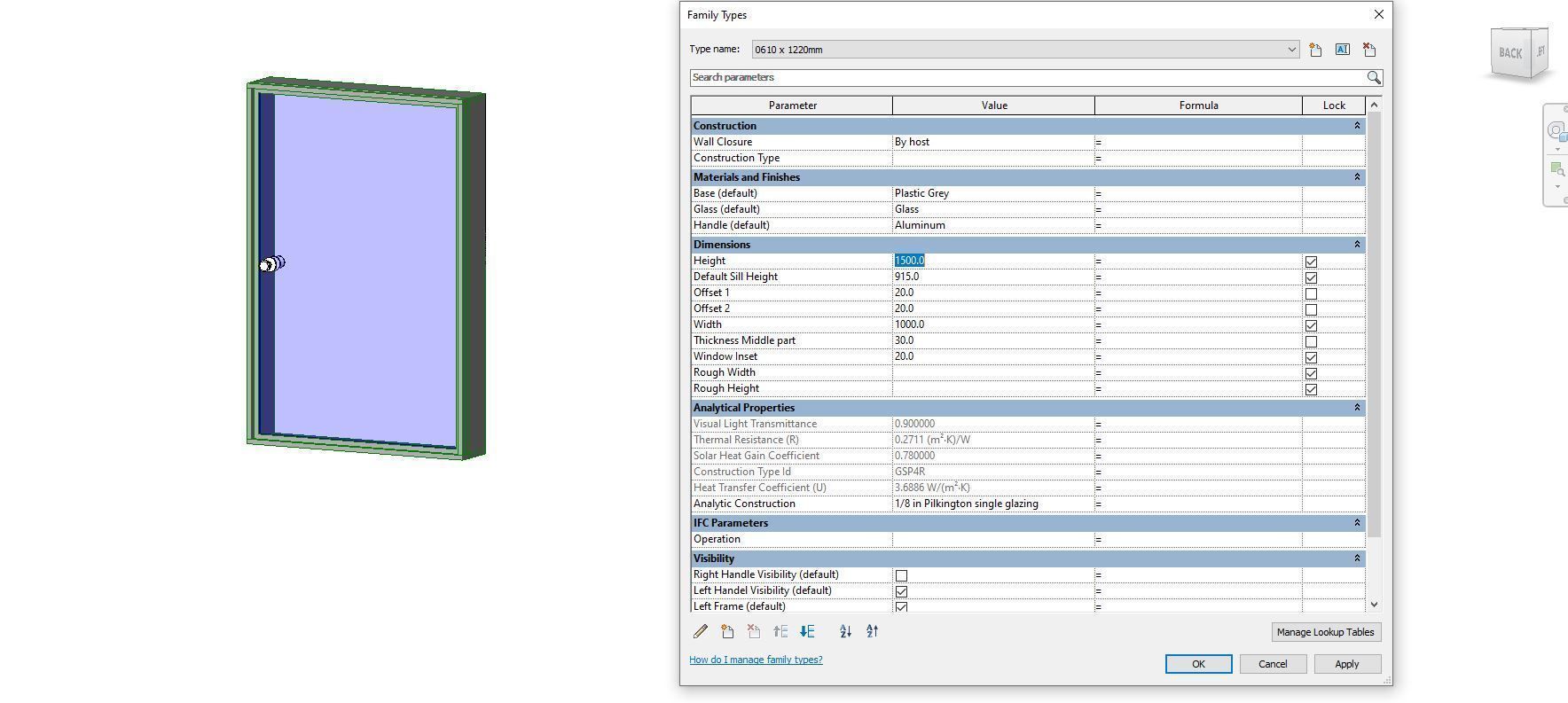Click the Search parameters field
Screen dimensions: 1568x703
pos(1027,78)
